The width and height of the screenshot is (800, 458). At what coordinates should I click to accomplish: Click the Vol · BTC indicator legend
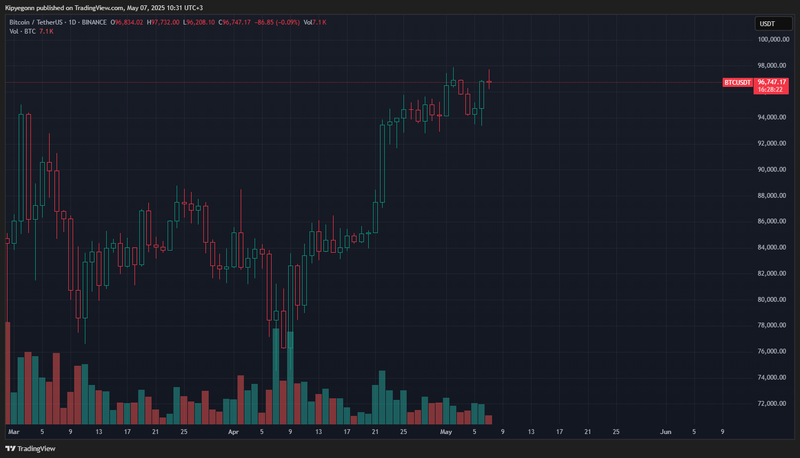(x=31, y=32)
